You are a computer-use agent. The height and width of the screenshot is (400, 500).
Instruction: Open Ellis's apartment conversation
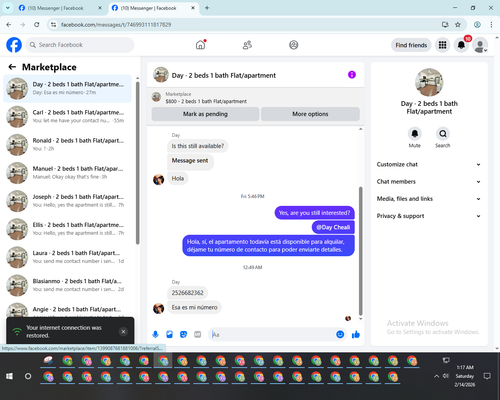(68, 229)
